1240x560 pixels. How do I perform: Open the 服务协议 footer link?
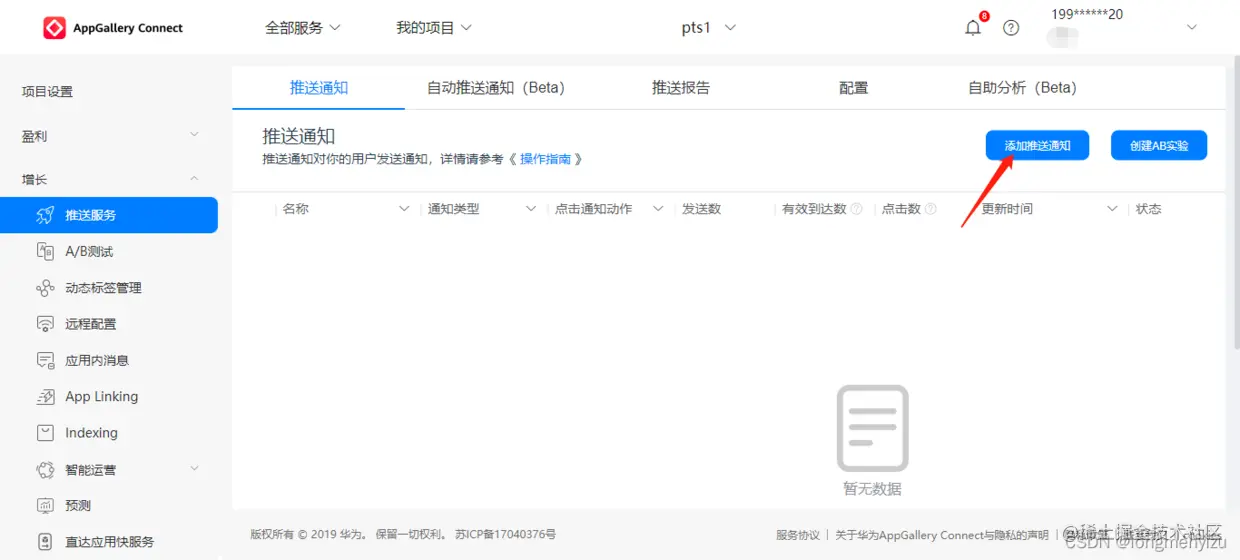[x=797, y=535]
